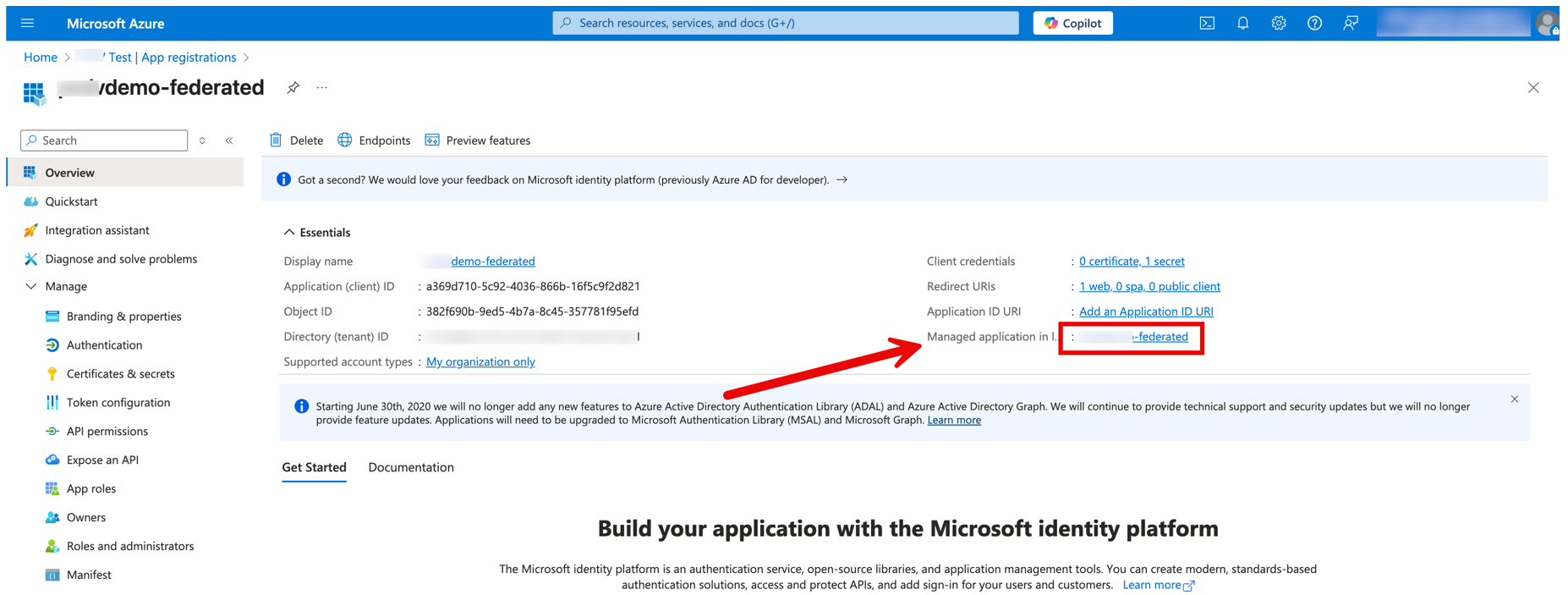The height and width of the screenshot is (595, 1568).
Task: Click Microsoft Azure portal title
Action: tap(116, 24)
